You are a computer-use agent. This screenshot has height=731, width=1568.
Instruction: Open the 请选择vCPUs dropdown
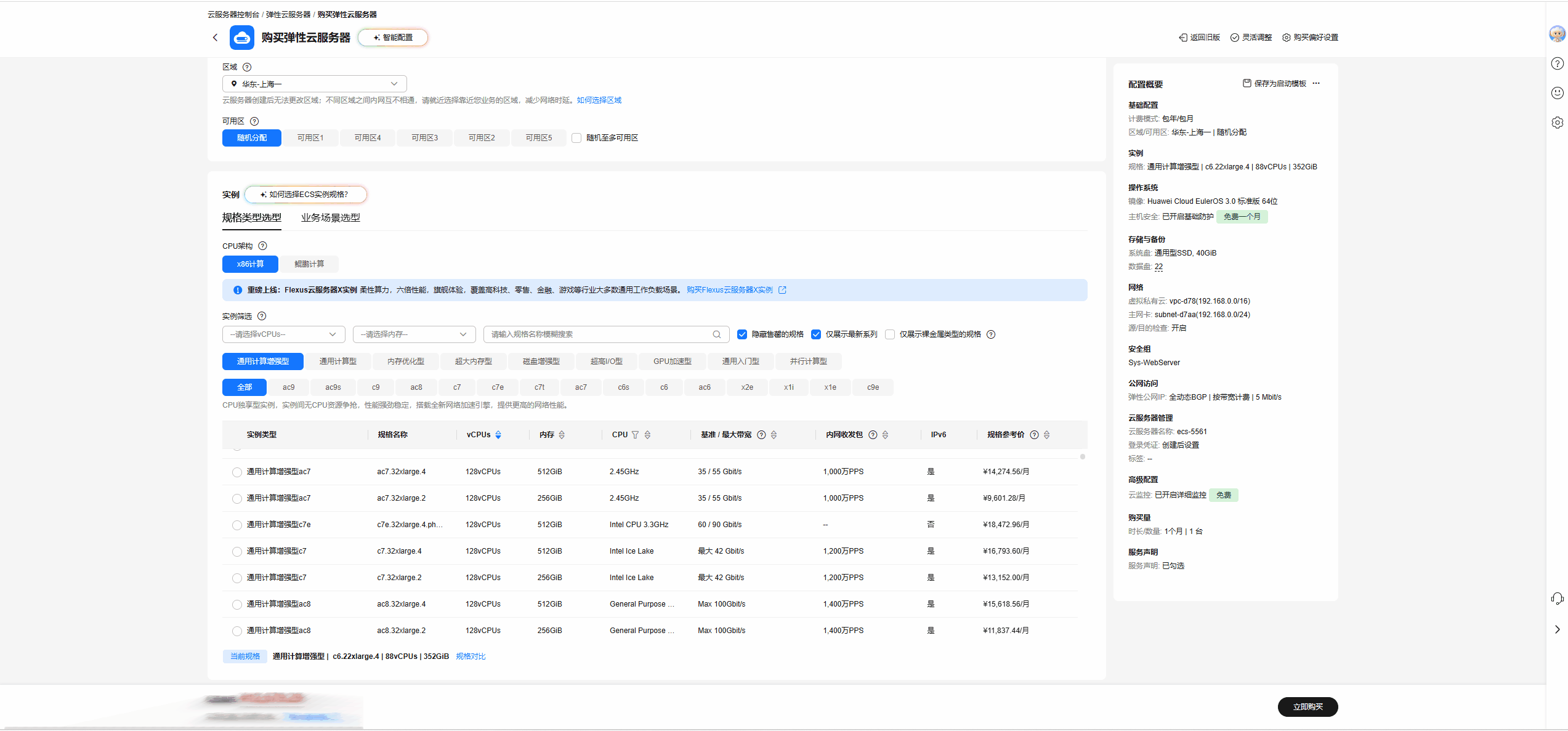coord(283,334)
